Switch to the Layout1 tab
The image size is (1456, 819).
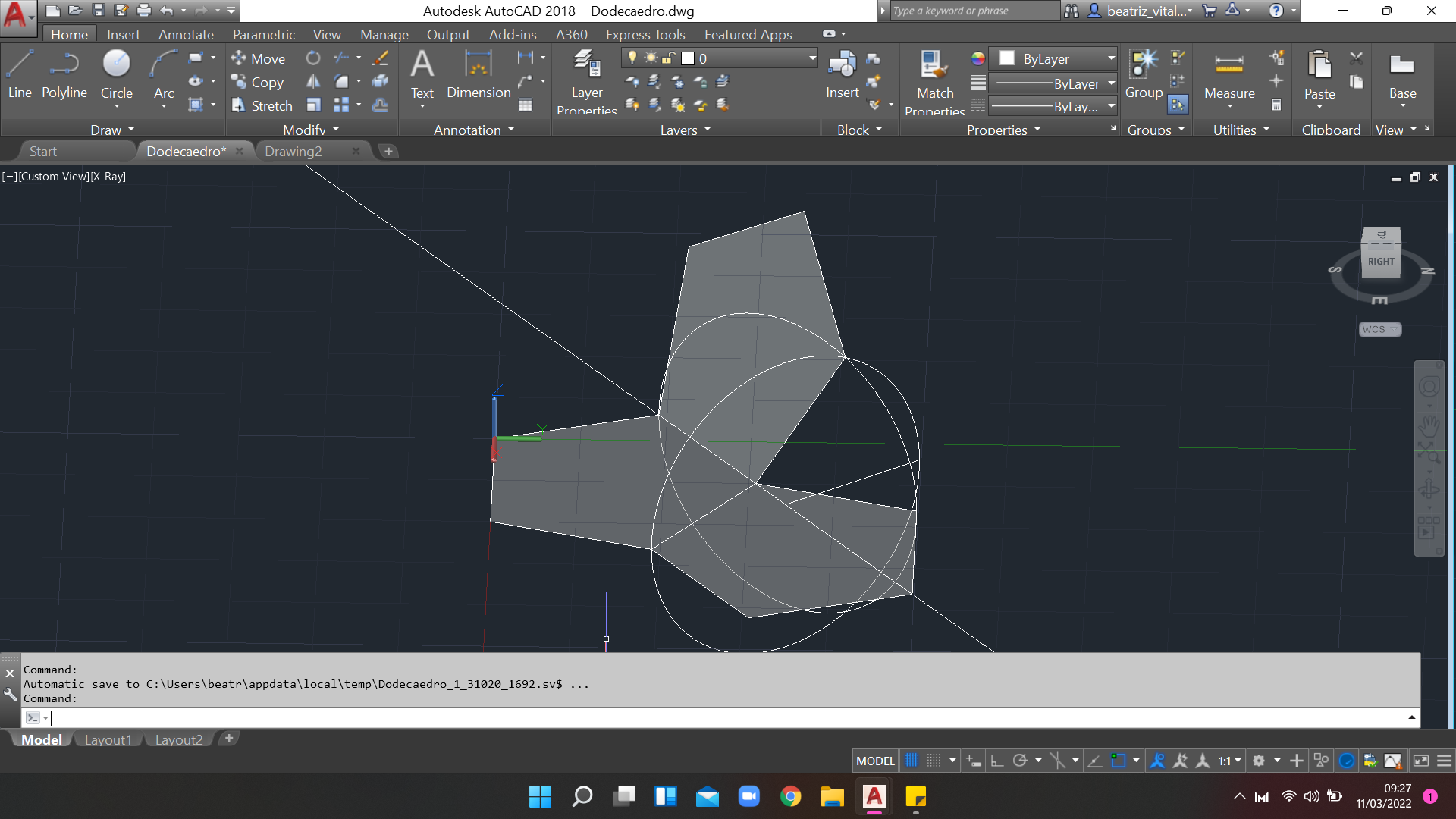click(x=108, y=739)
